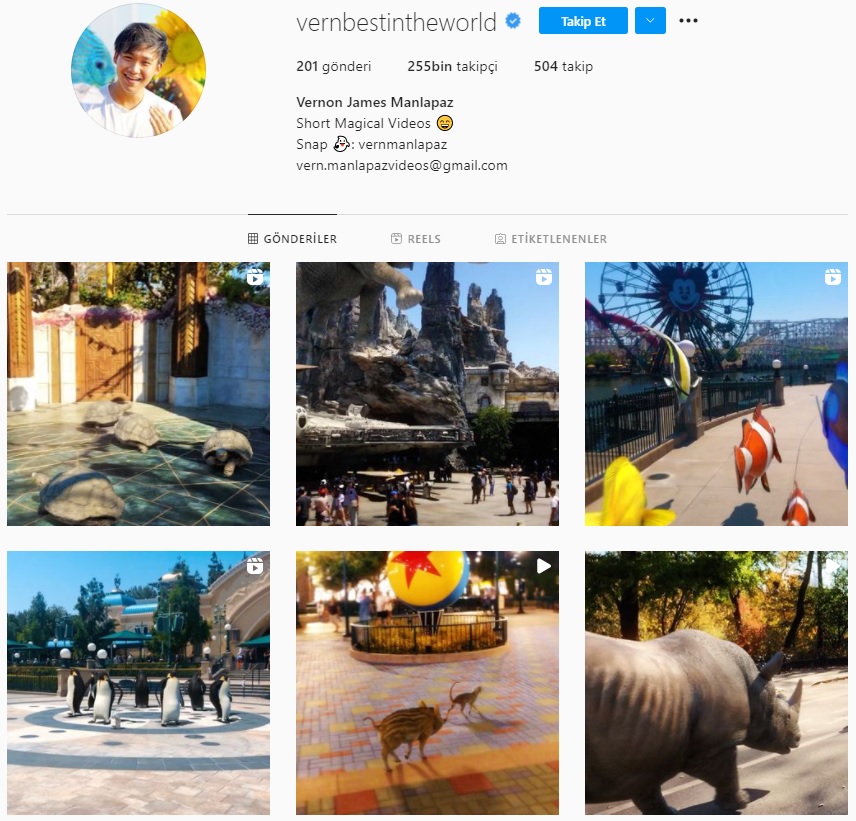856x821 pixels.
Task: Click the Reels icon on the penguins post
Action: click(x=254, y=566)
